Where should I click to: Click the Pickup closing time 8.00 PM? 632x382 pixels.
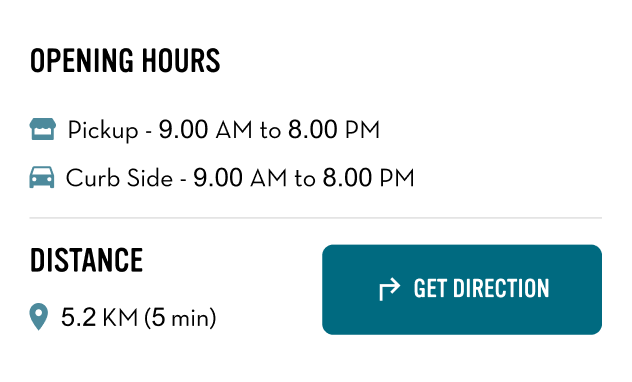click(x=334, y=130)
